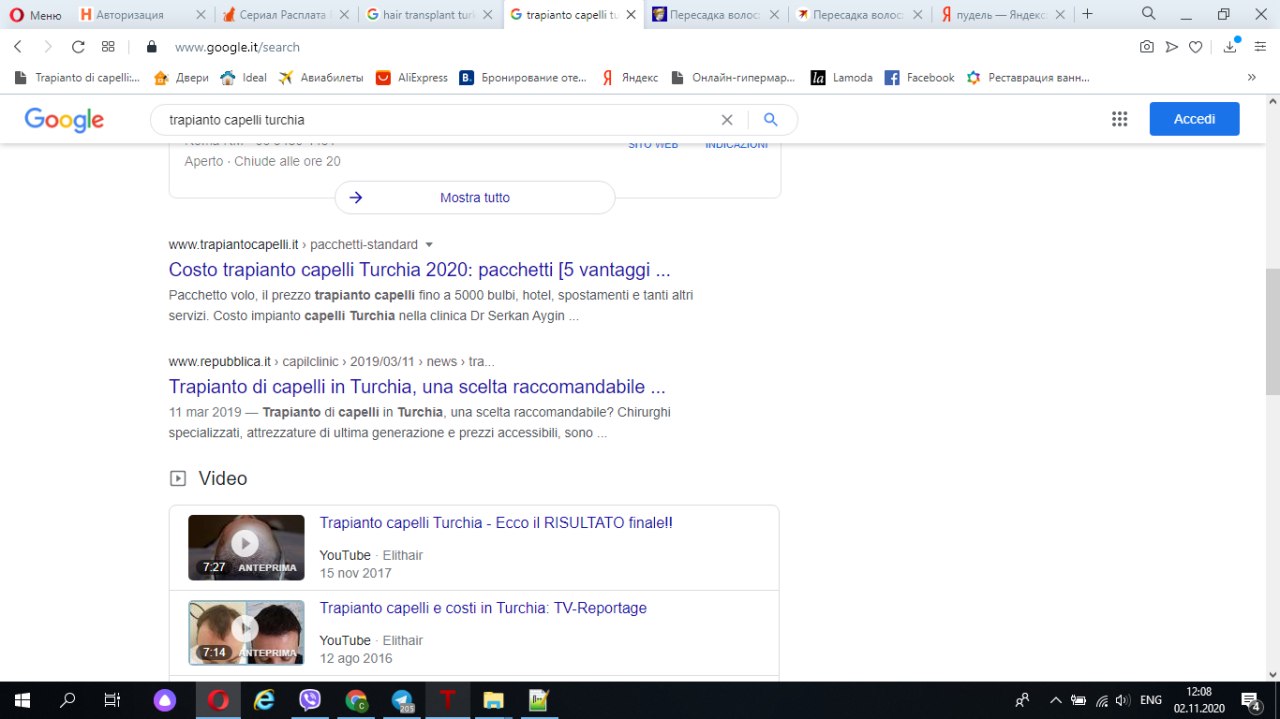Viewport: 1280px width, 719px height.
Task: Switch to the hair transplant turkey tab
Action: (x=430, y=15)
